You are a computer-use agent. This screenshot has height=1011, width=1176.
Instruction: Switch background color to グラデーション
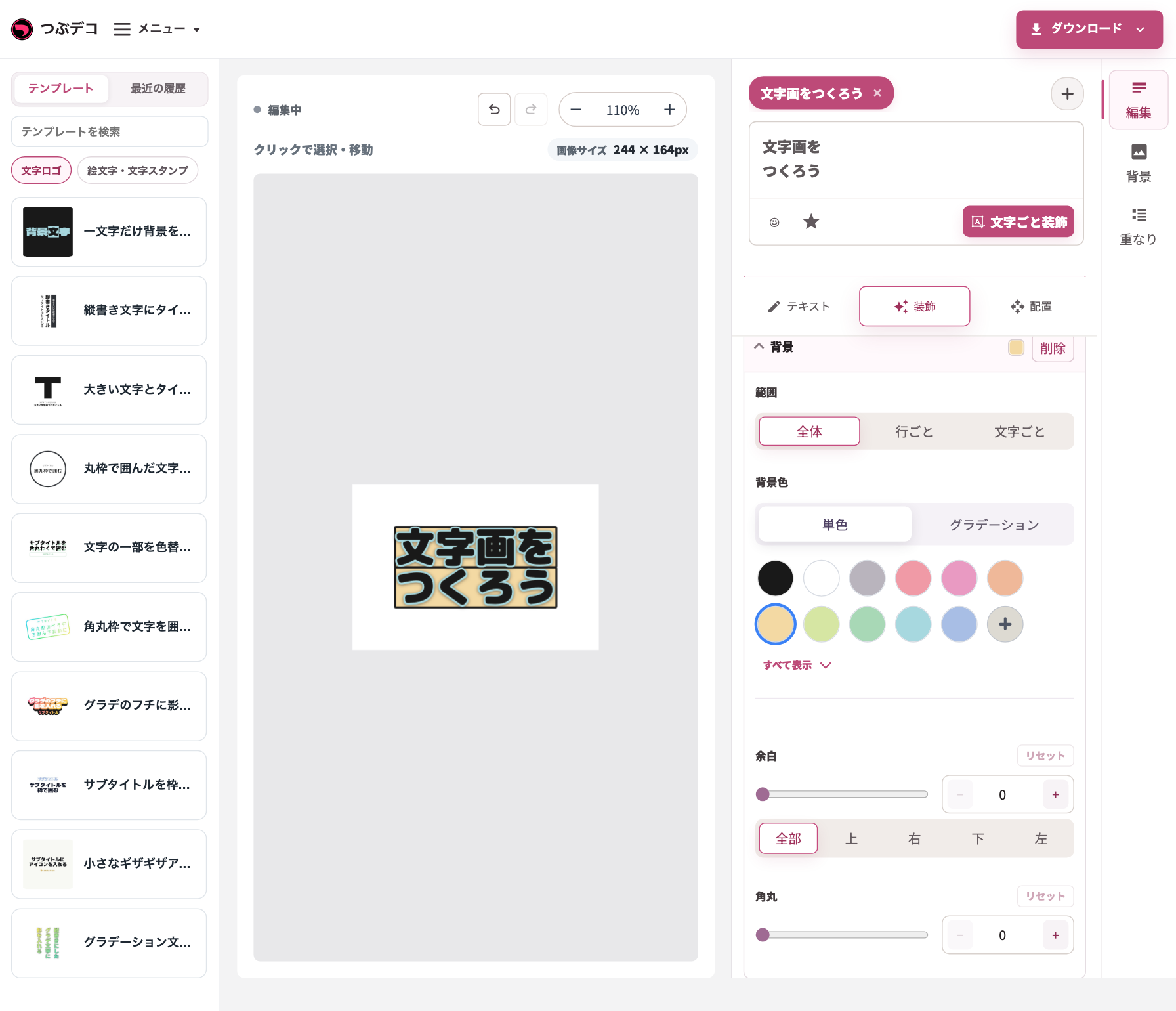994,525
